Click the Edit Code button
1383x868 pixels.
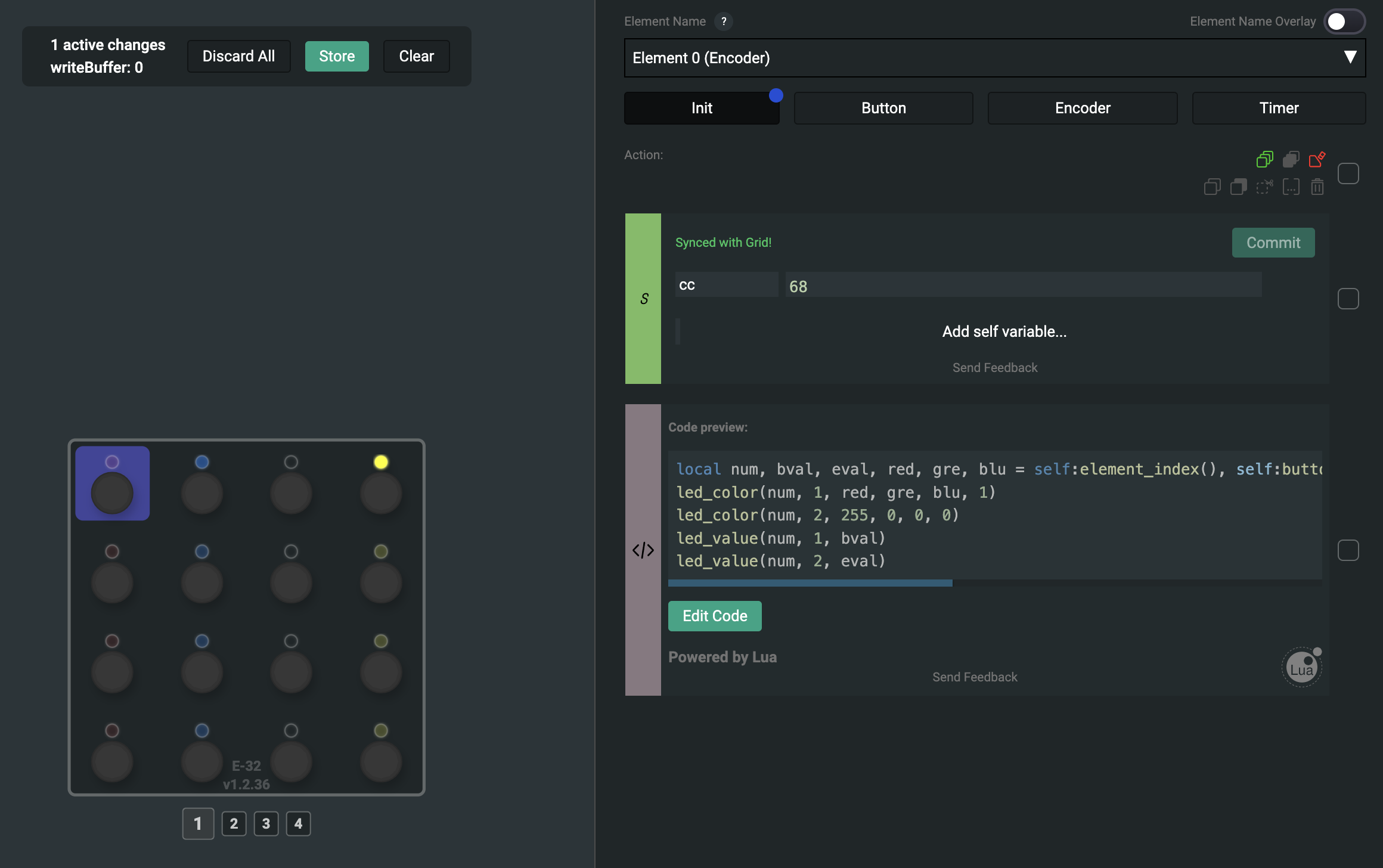coord(715,616)
